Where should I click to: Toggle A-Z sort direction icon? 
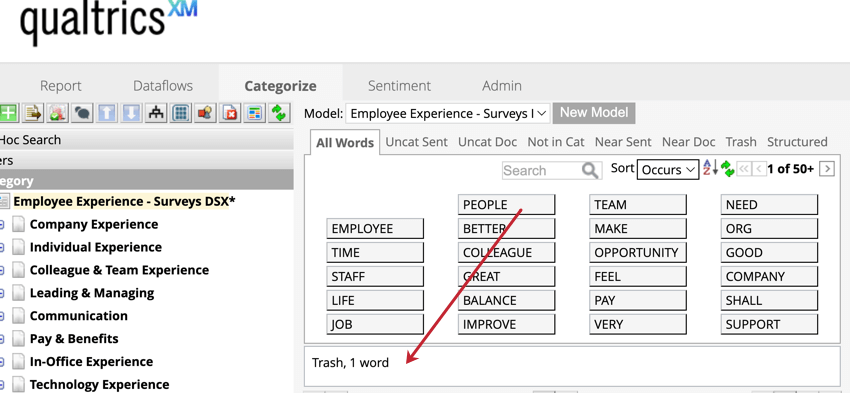[x=710, y=167]
